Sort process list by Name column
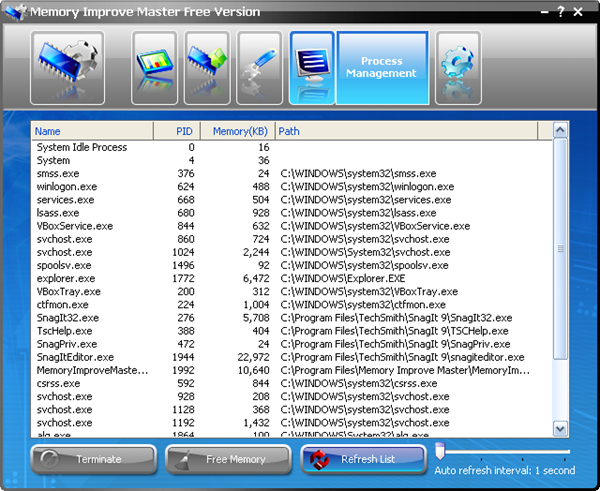Screen dimensions: 600x491 point(92,131)
